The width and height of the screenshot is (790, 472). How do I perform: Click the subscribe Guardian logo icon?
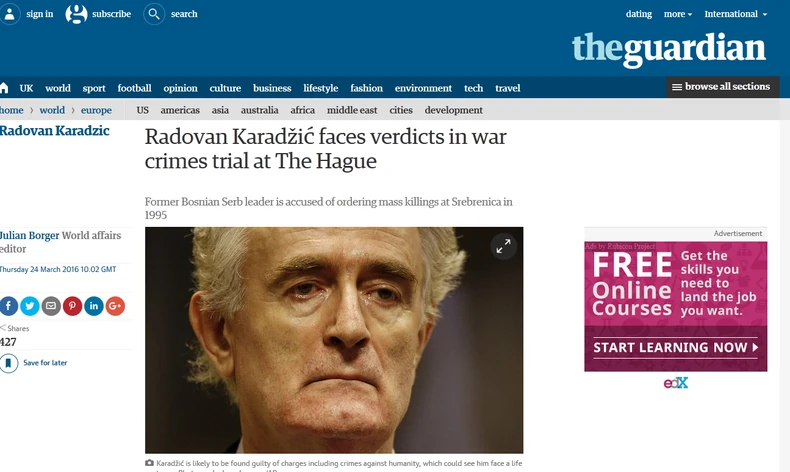(x=76, y=14)
